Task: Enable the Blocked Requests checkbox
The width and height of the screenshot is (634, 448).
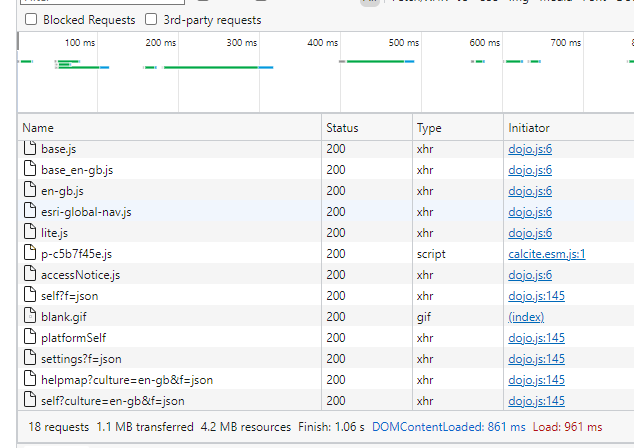Action: [x=31, y=19]
